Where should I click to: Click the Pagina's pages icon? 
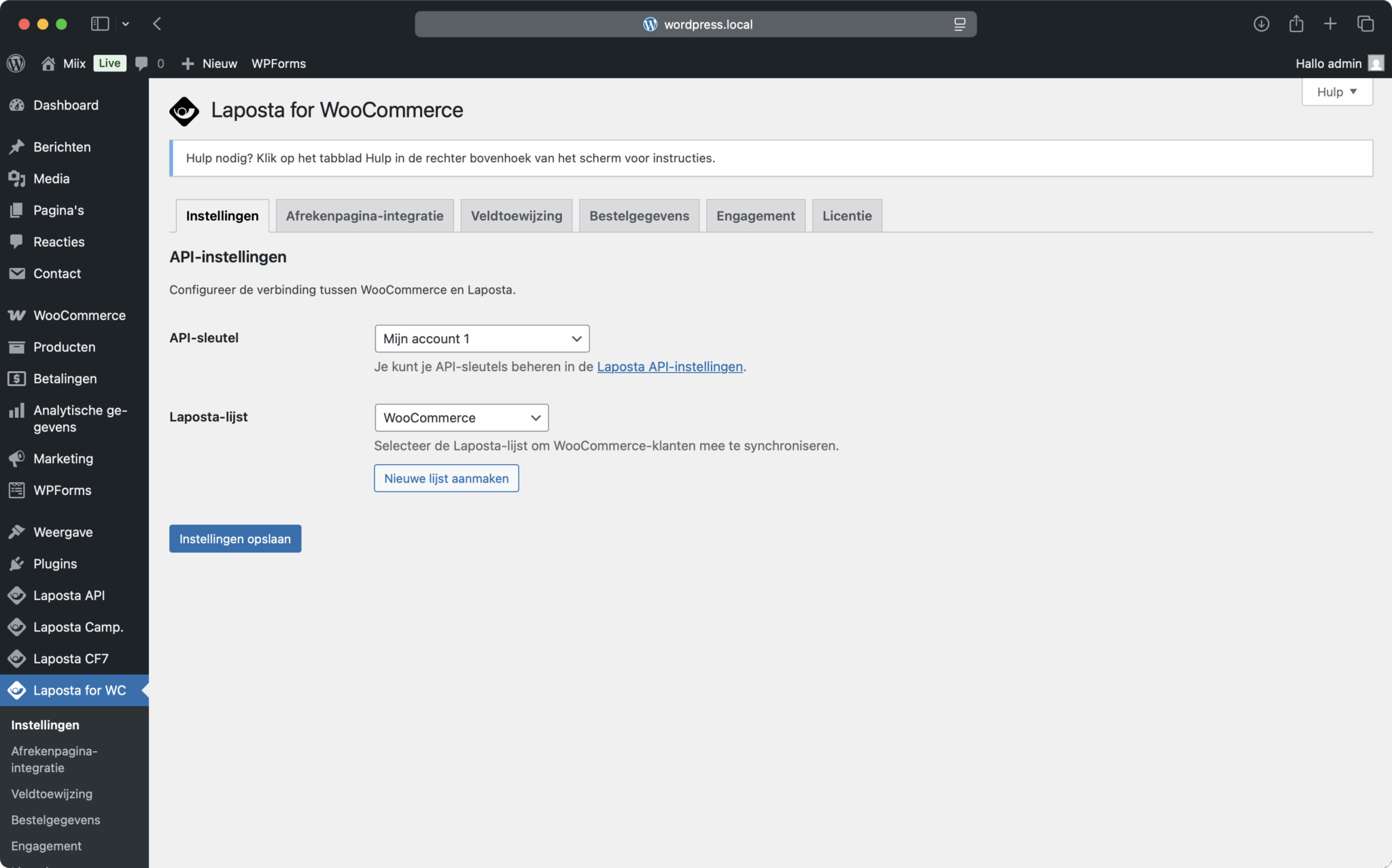click(x=17, y=210)
